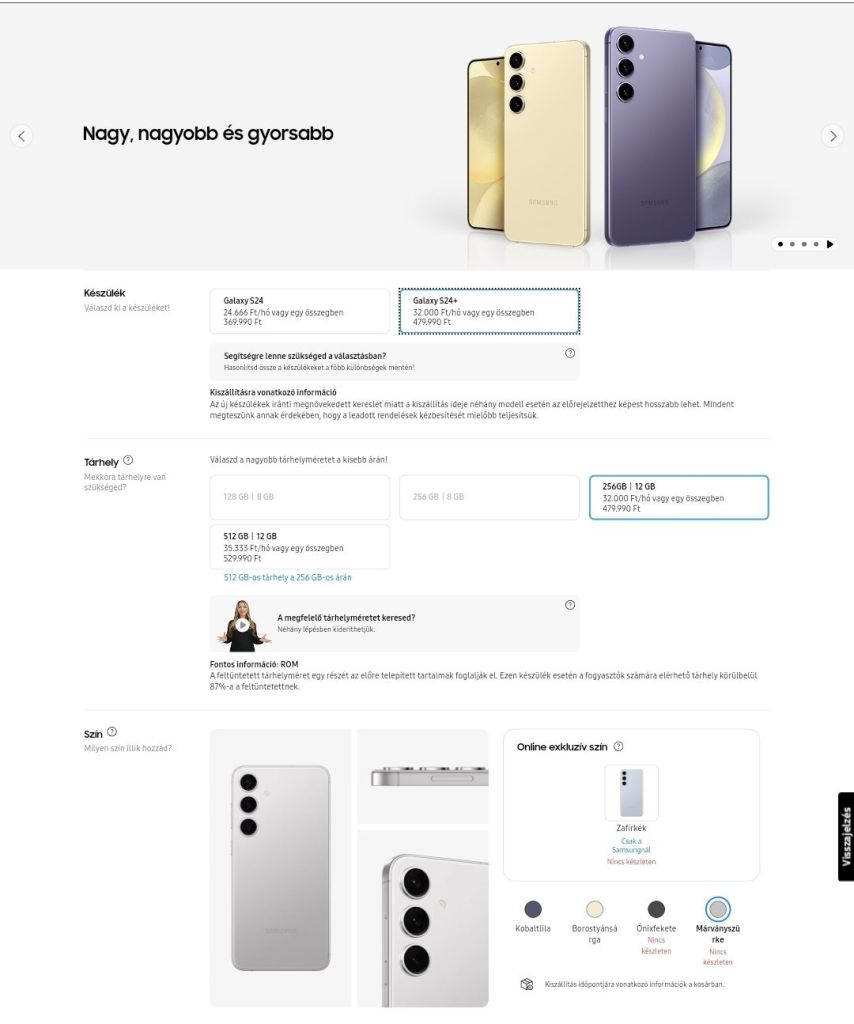Choose 512 GB | 12 GB storage
The width and height of the screenshot is (854, 1024).
point(300,547)
